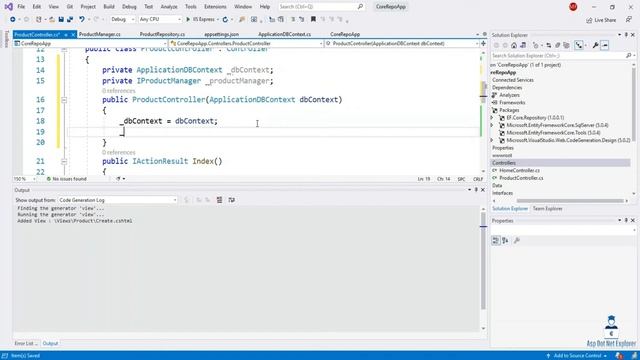Open the File menu
This screenshot has height=360, width=640.
tap(21, 7)
